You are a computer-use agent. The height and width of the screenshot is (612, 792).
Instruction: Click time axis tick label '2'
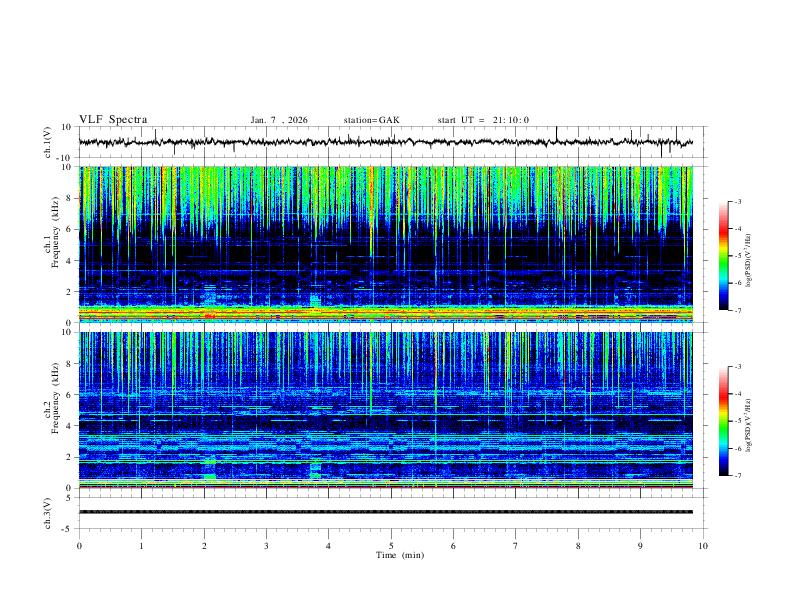[204, 546]
